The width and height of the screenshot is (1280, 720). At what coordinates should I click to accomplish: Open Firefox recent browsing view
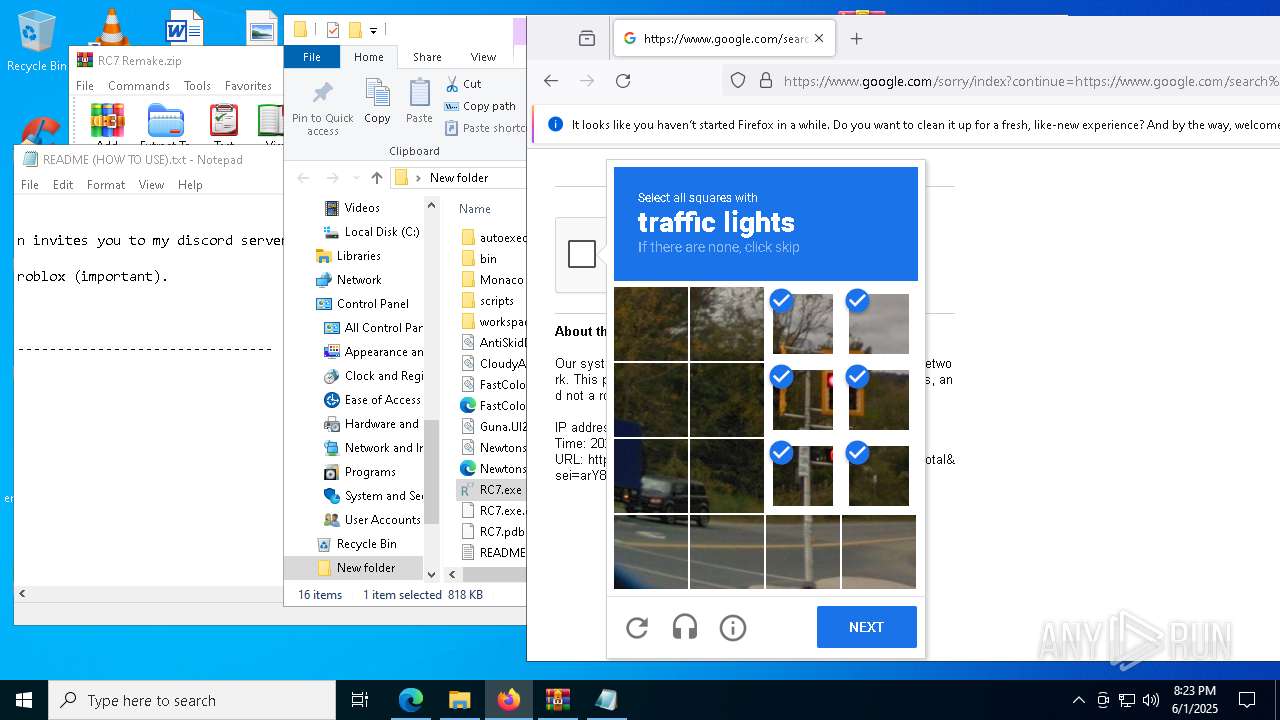tap(587, 39)
